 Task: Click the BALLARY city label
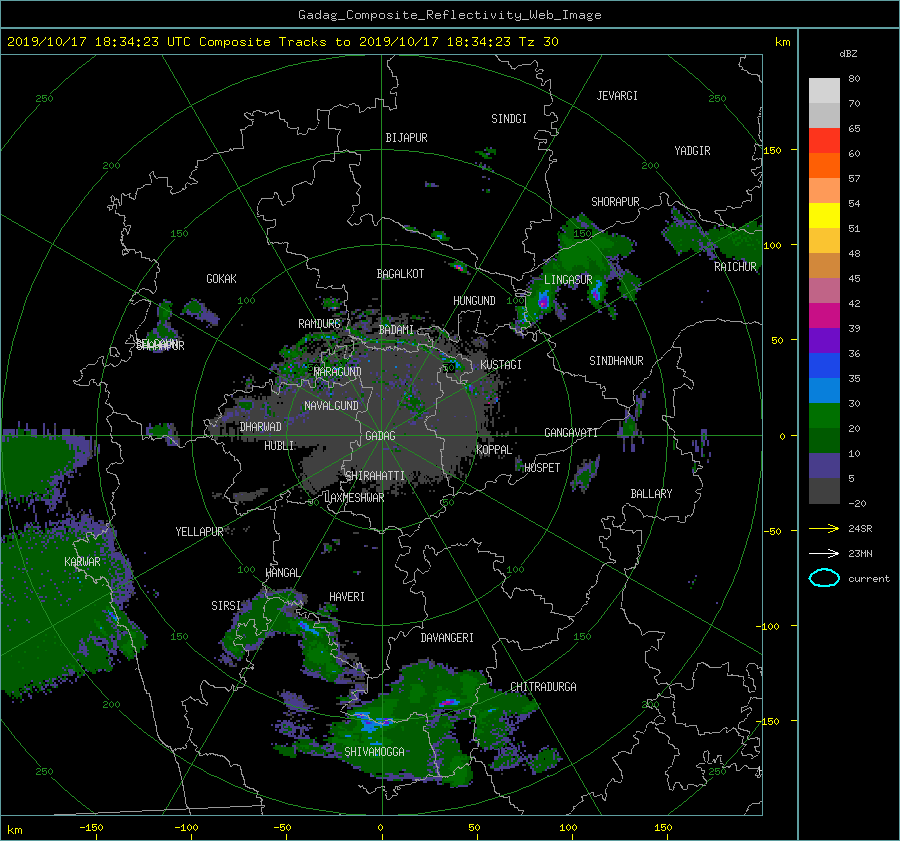651,494
